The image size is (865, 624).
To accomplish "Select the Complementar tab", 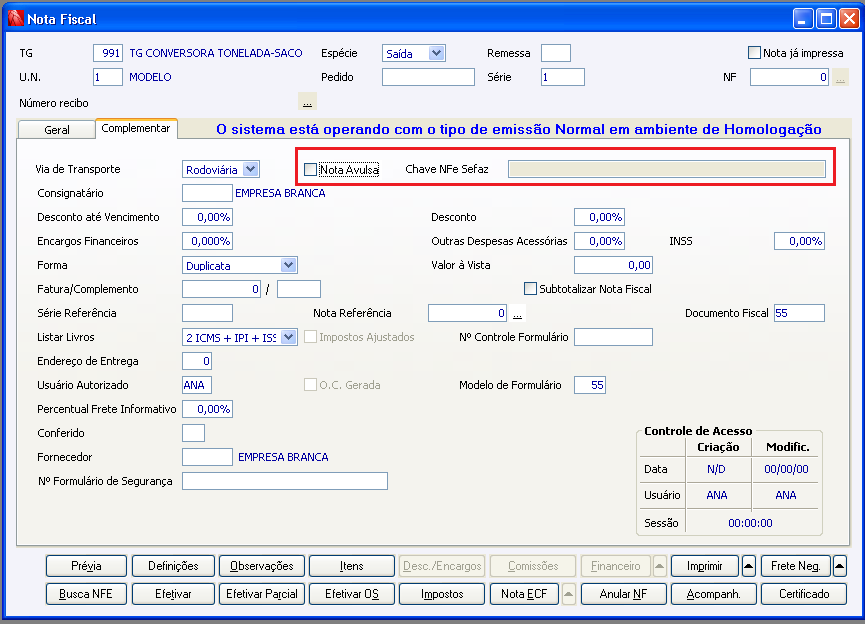I will point(136,128).
